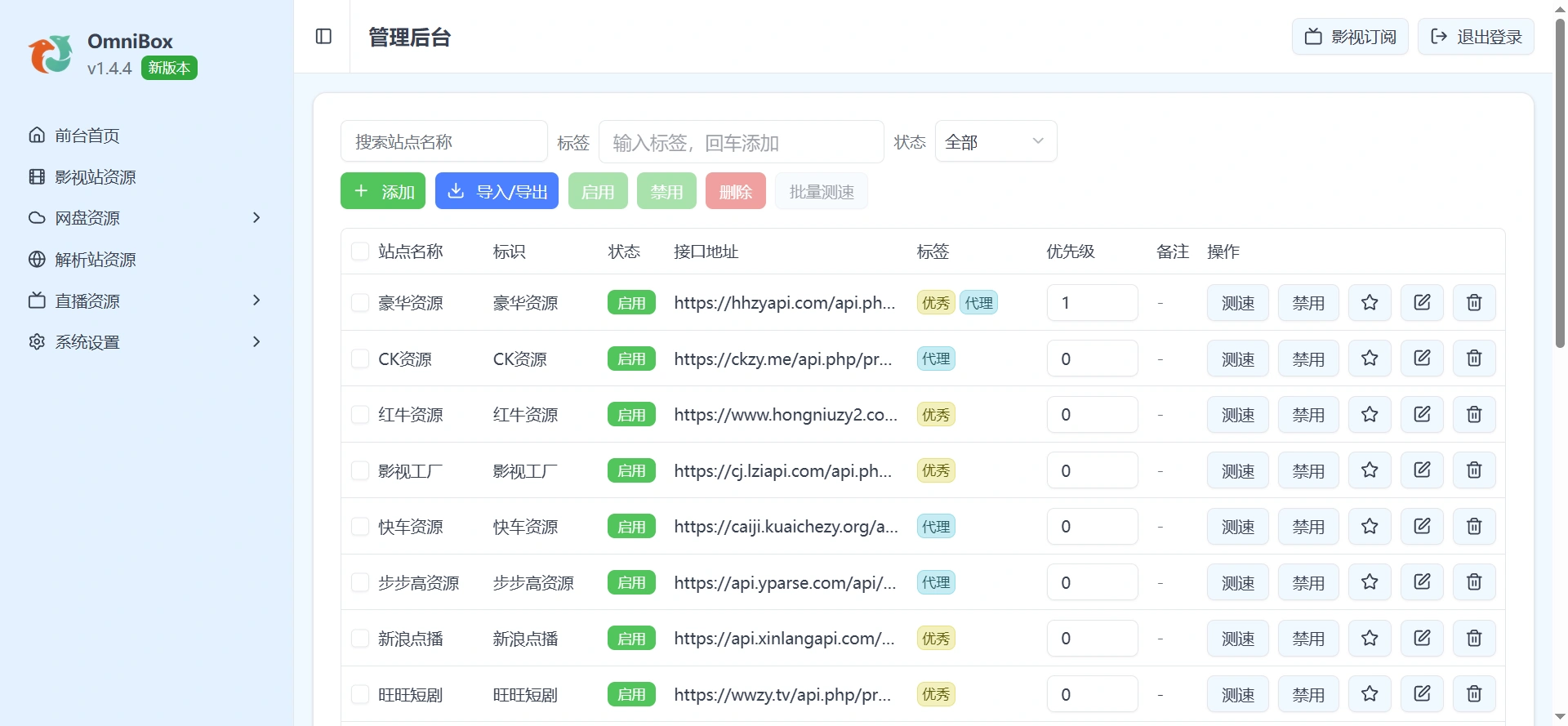The height and width of the screenshot is (726, 1568).
Task: Tick the checkbox for 豪华资源
Action: coord(360,303)
